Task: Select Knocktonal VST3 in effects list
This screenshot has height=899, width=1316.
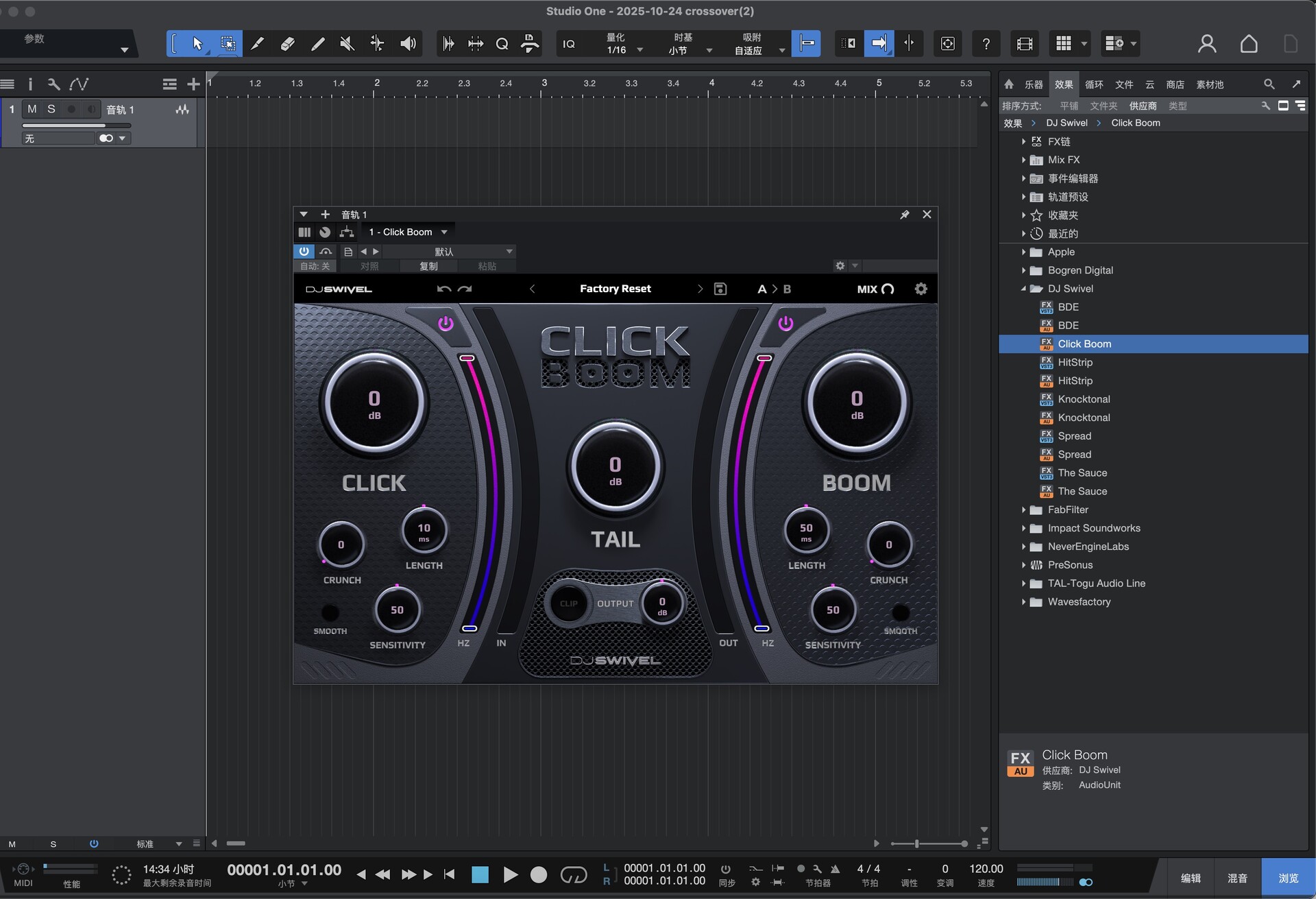Action: tap(1084, 399)
